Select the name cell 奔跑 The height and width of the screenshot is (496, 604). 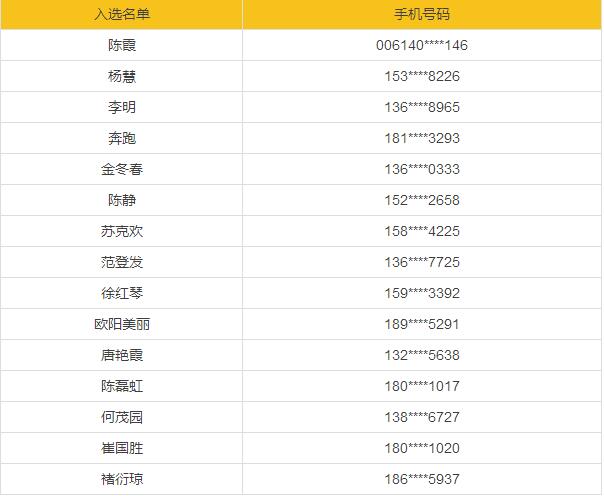point(121,138)
